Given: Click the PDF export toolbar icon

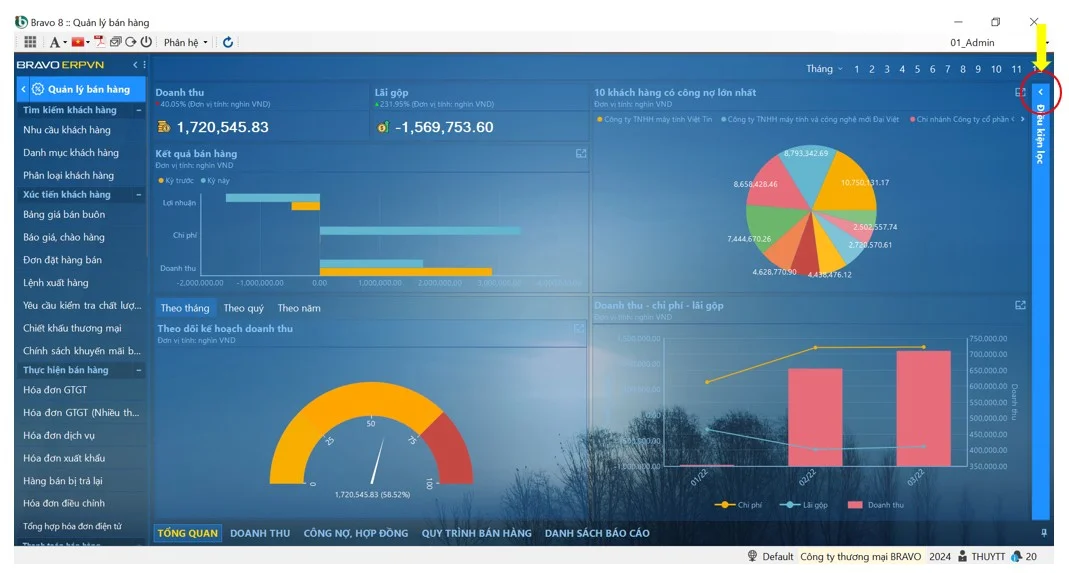Looking at the screenshot, I should click(x=100, y=42).
